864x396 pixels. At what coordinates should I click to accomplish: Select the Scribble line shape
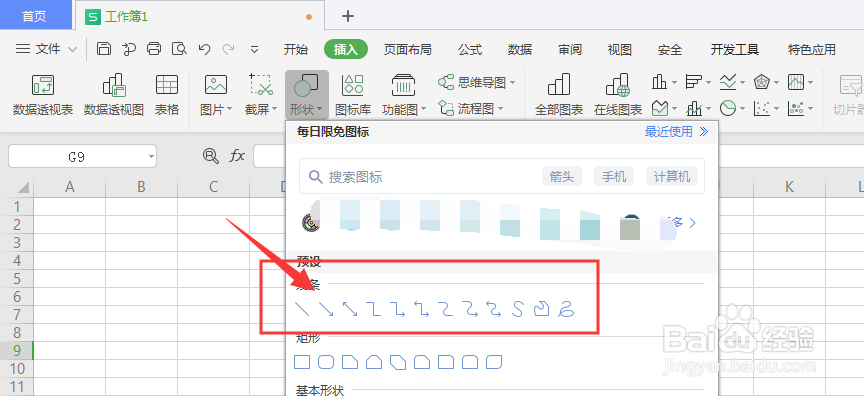point(566,309)
